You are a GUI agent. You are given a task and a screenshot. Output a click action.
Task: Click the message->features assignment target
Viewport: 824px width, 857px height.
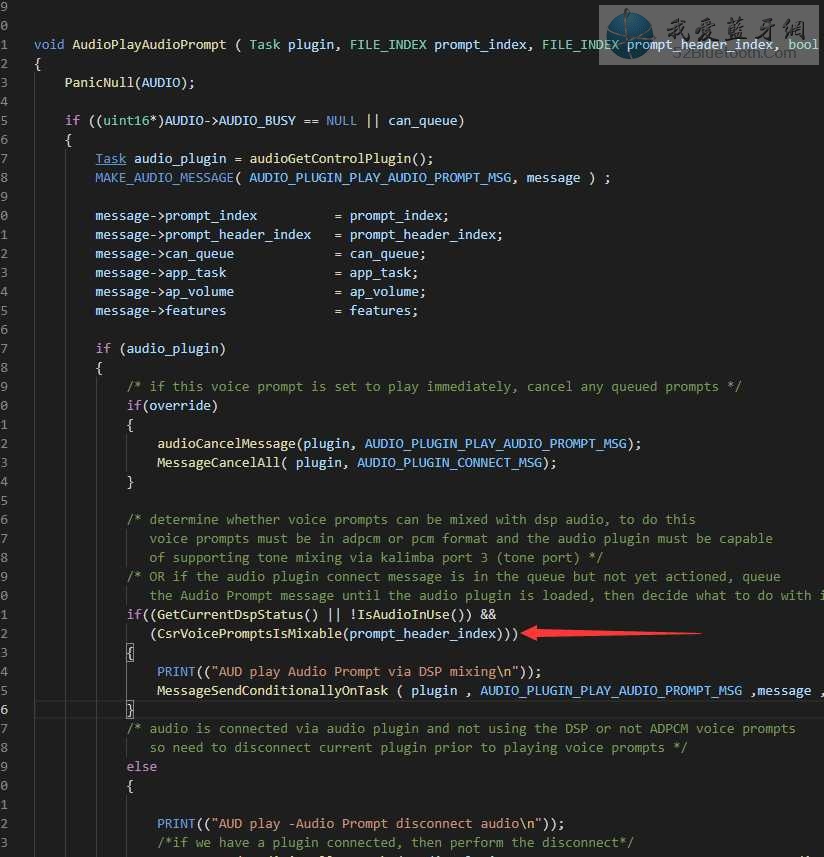(160, 311)
